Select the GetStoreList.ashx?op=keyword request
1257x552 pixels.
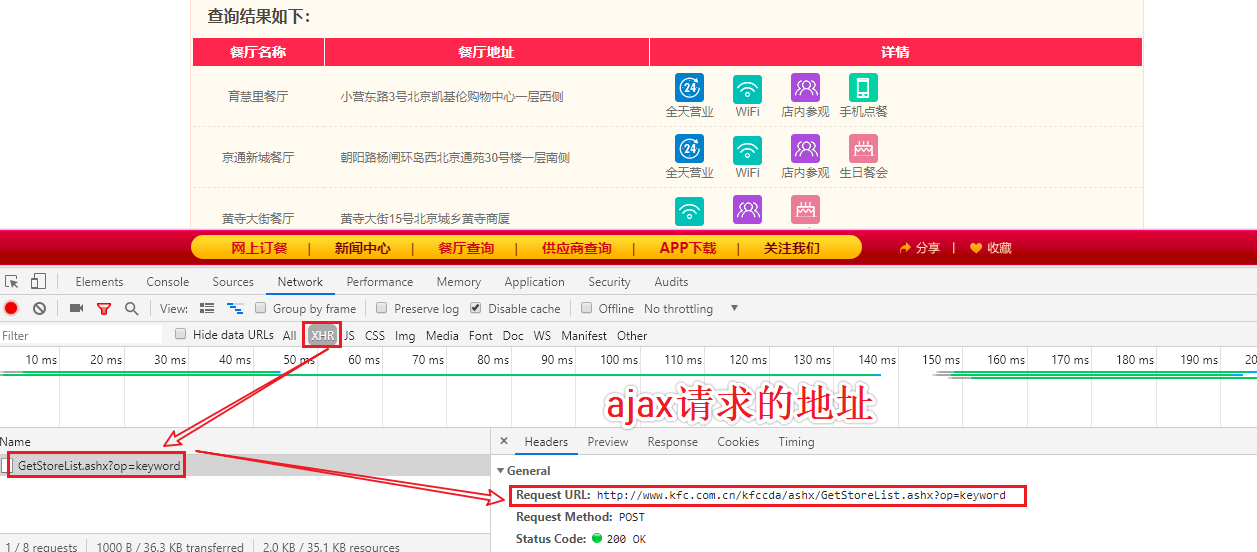click(x=99, y=466)
